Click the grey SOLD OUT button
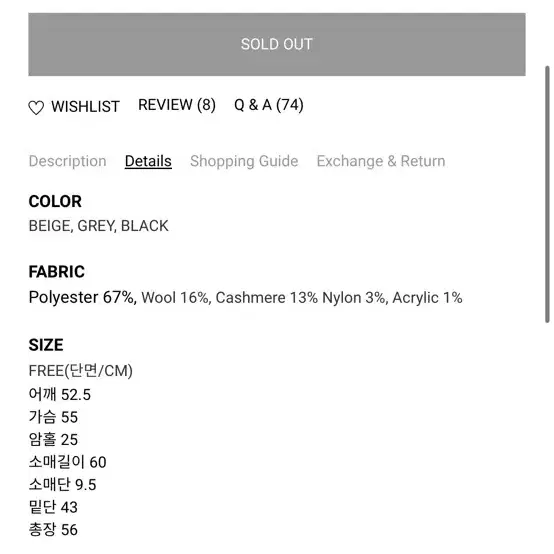Screen dimensions: 554x554 coord(277,45)
